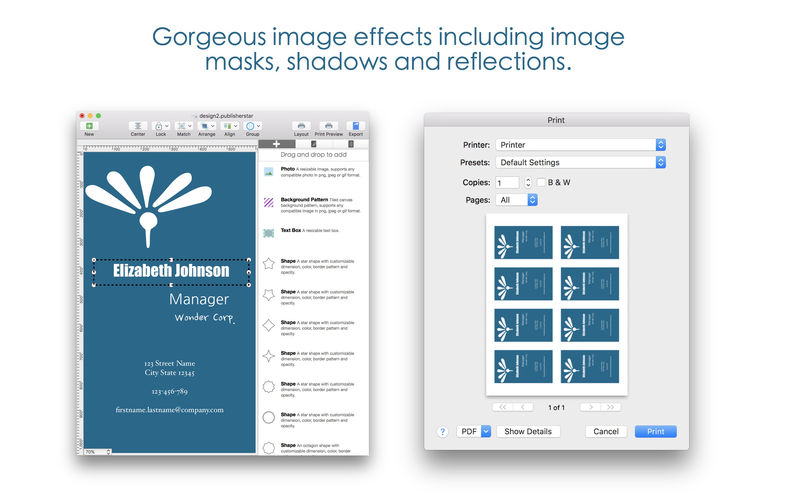Pick the rounded star shape icon
Viewport: 800px width, 500px height.
[268, 294]
